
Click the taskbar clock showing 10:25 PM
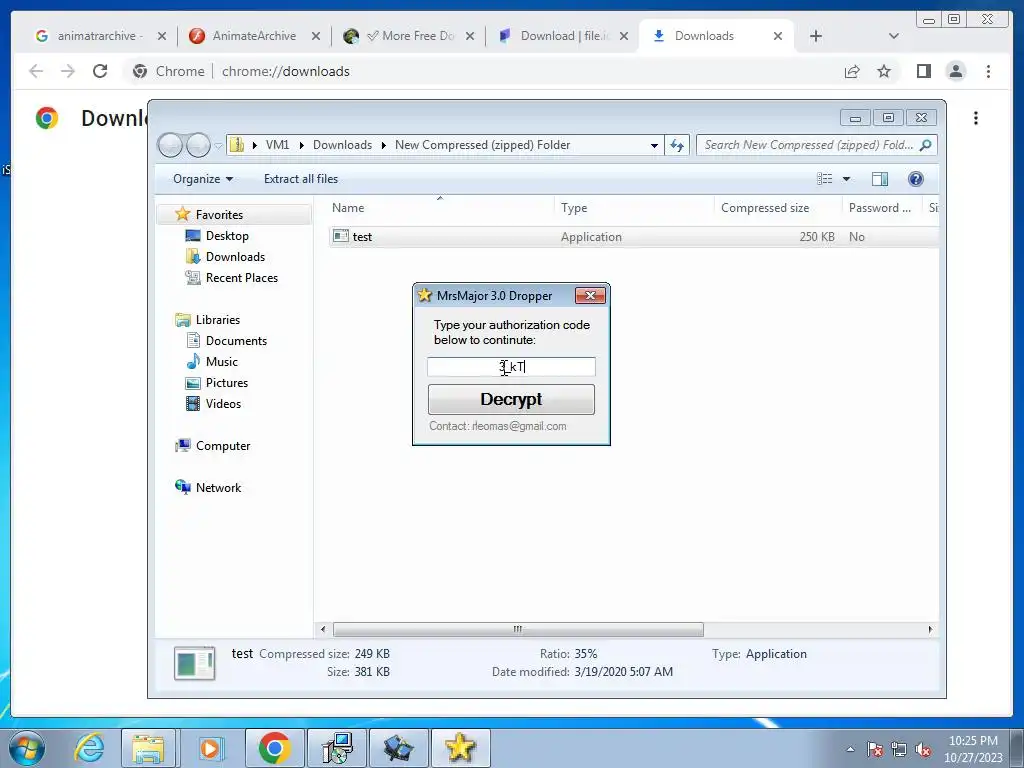[x=973, y=749]
